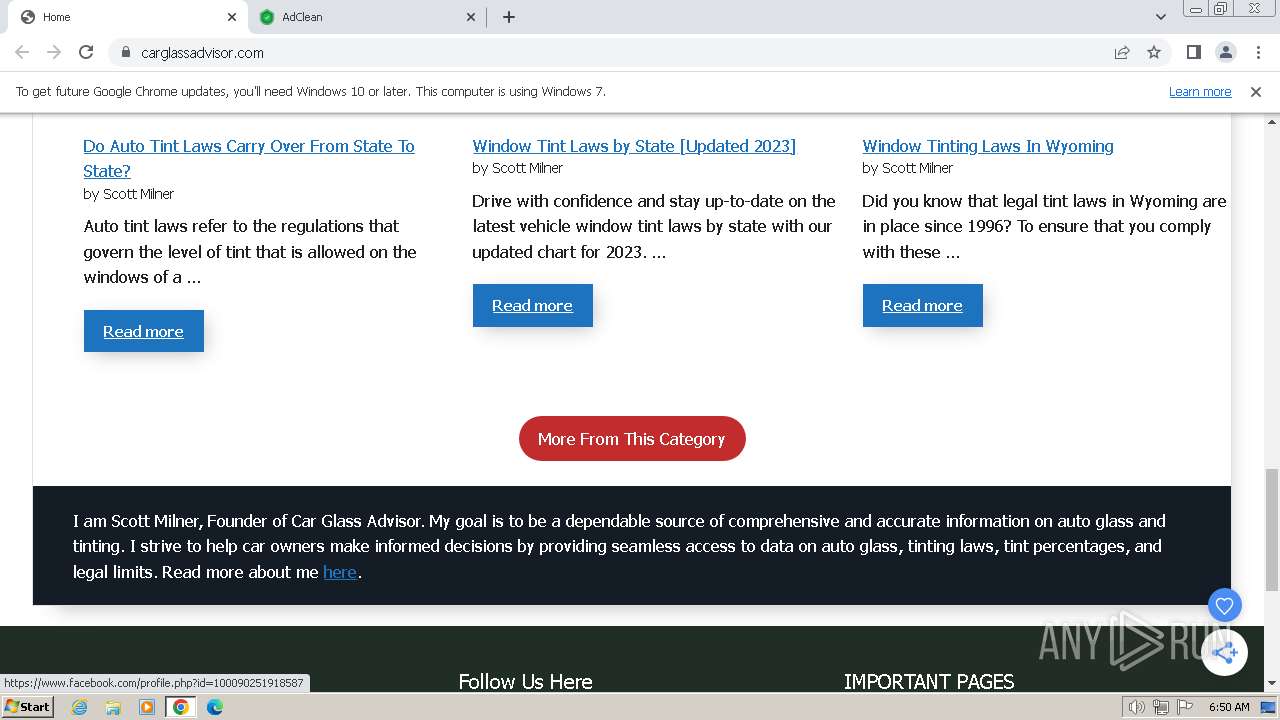
Task: Launch Internet Explorer from taskbar
Action: click(80, 707)
